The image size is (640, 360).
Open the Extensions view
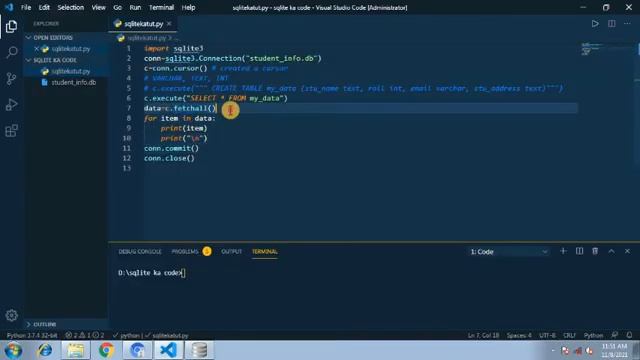(11, 131)
